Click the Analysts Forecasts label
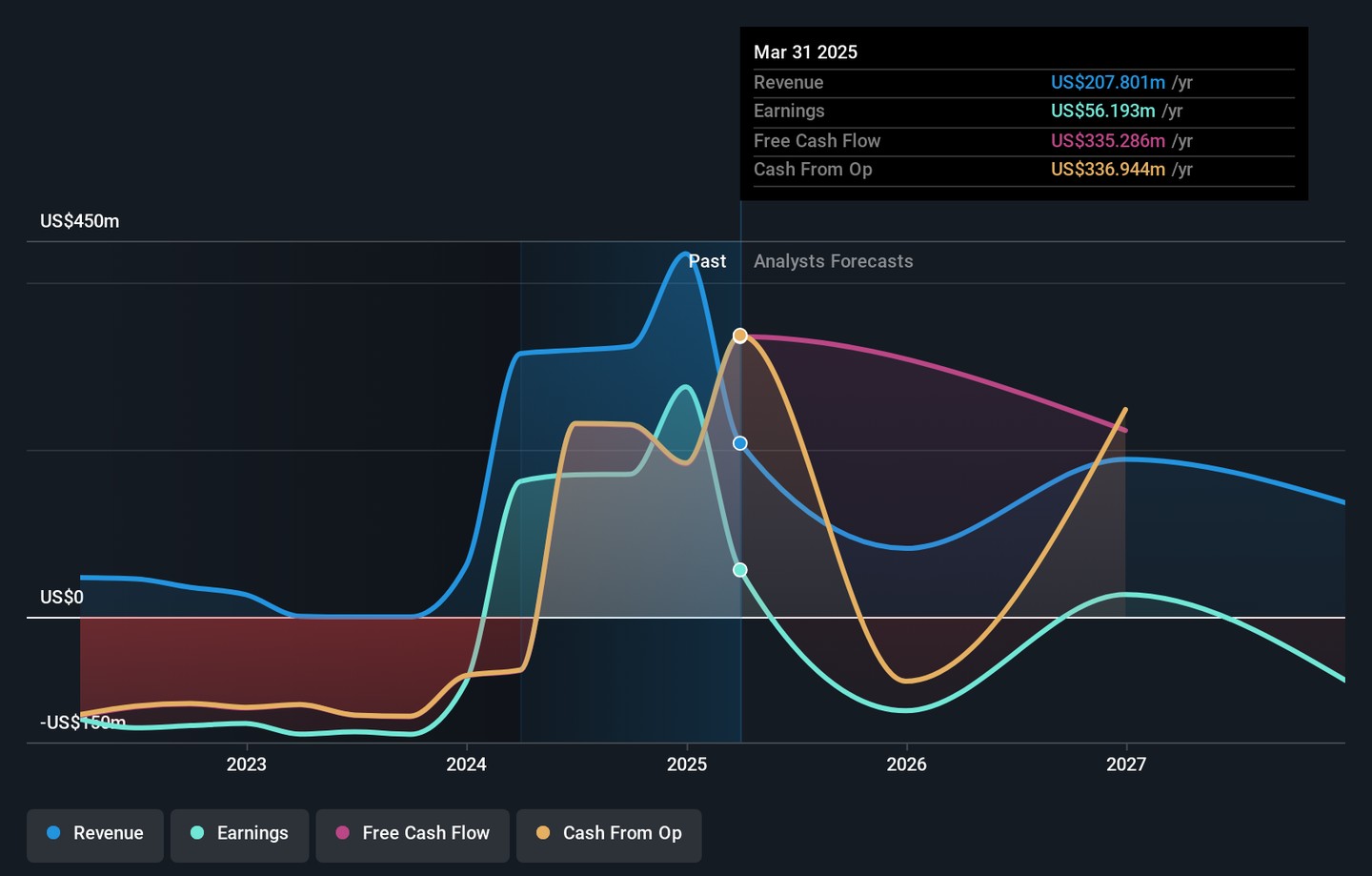Screen dimensions: 1372x876 [x=834, y=261]
